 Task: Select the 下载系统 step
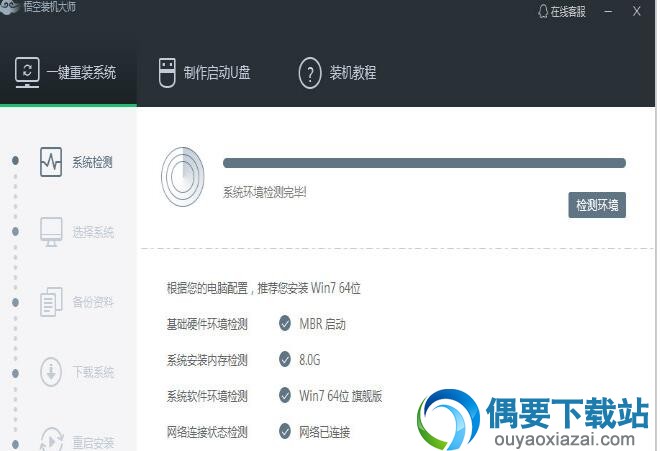pos(76,372)
